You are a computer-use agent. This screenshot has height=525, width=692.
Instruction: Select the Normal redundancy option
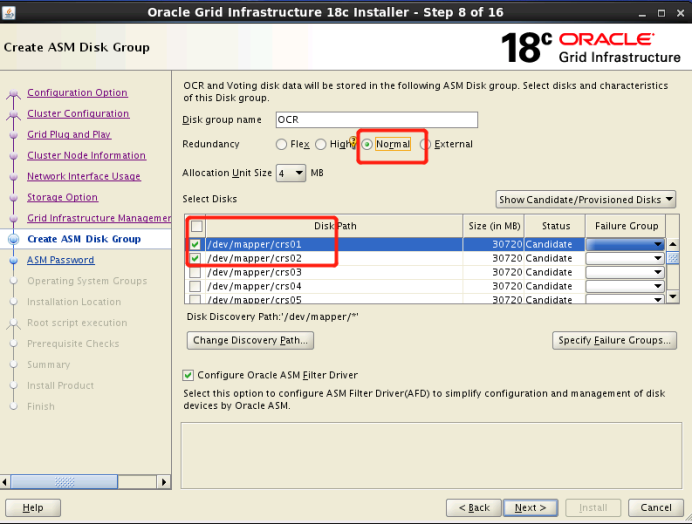(367, 144)
